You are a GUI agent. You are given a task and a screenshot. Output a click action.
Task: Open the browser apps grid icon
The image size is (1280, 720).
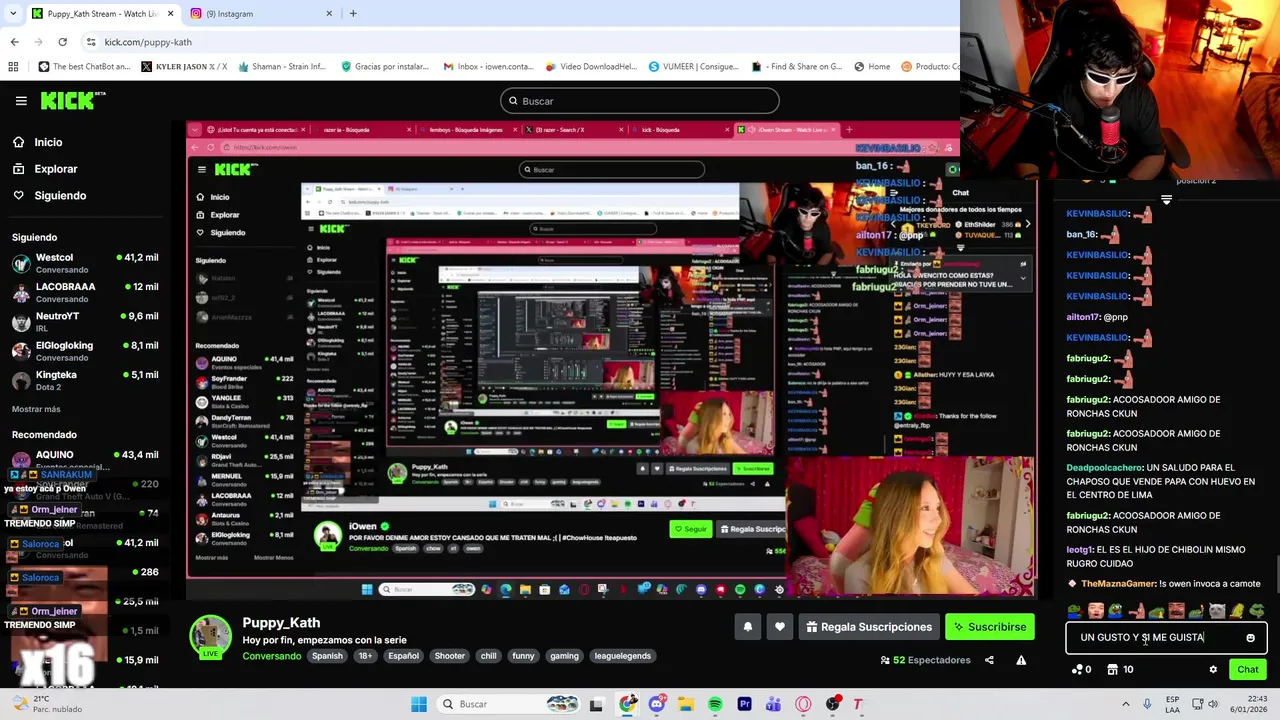[x=13, y=67]
